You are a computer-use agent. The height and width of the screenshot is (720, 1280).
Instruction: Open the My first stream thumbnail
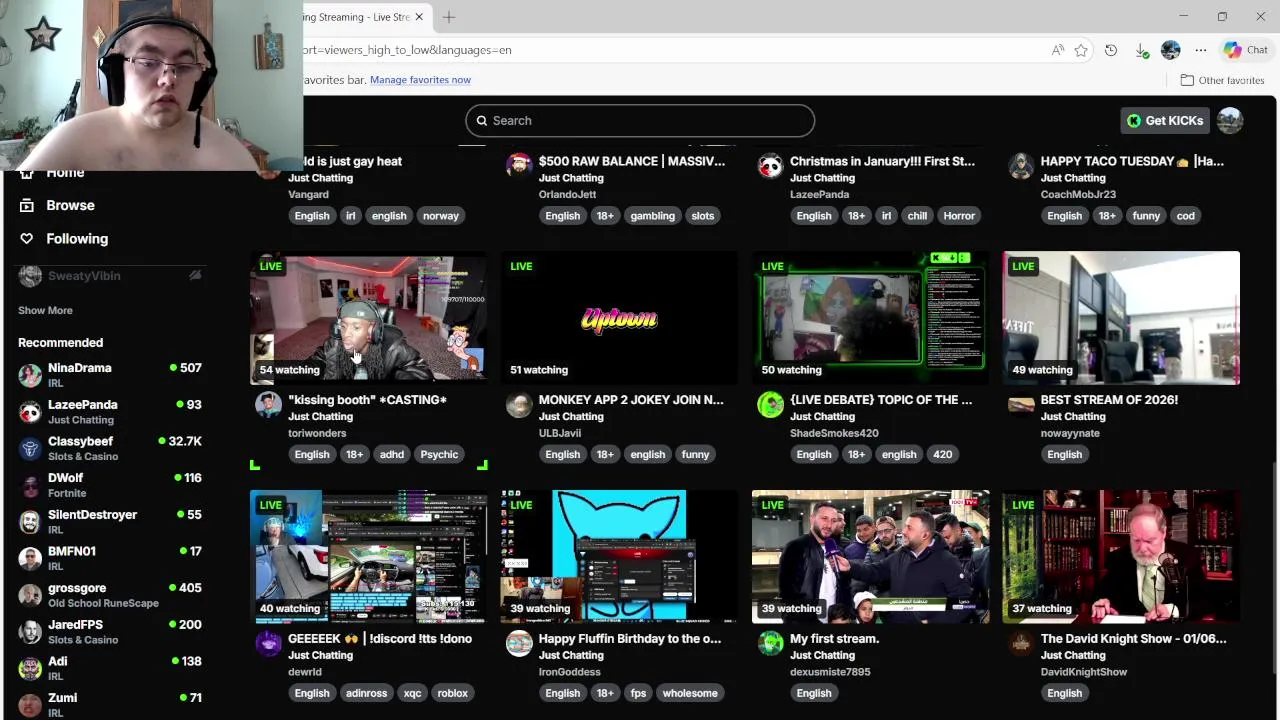(x=870, y=557)
